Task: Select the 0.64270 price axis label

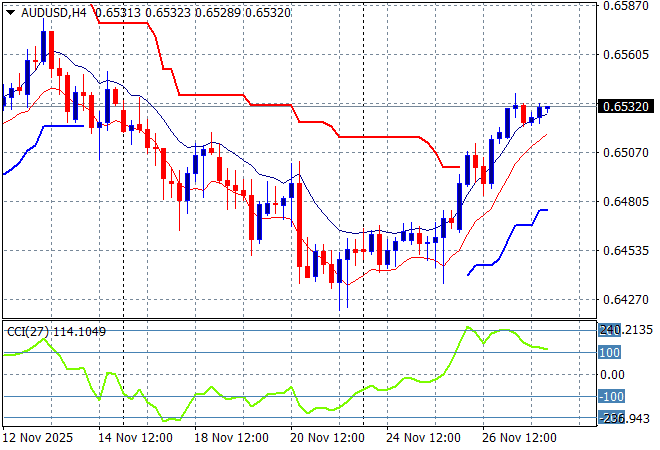Action: pyautogui.click(x=626, y=300)
